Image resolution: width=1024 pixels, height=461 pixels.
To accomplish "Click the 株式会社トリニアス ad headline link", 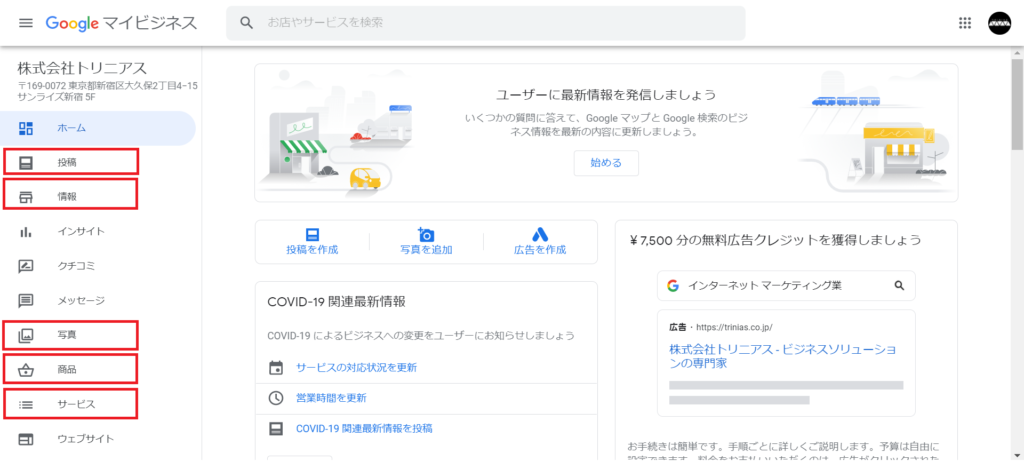I will click(x=782, y=355).
